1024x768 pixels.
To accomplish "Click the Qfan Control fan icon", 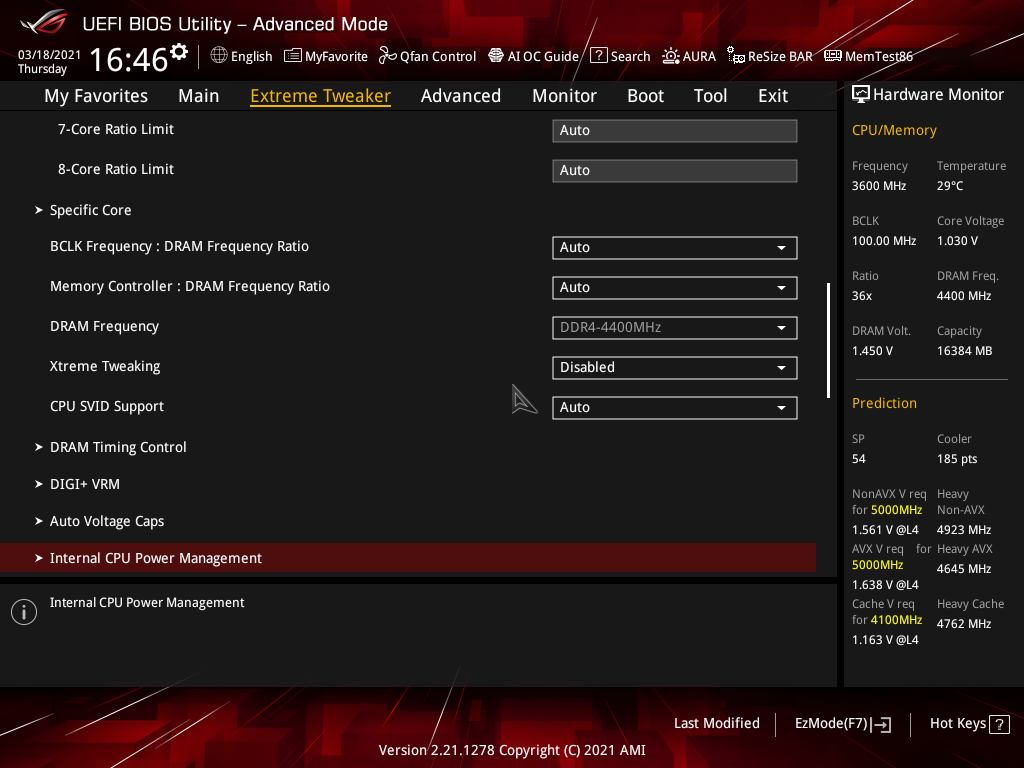I will (x=387, y=56).
